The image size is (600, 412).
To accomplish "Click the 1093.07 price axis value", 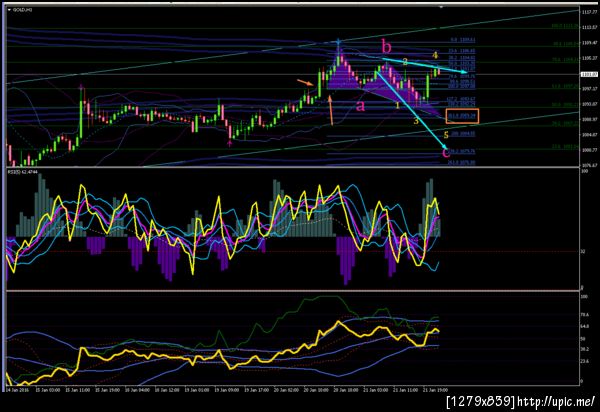I will pos(589,104).
